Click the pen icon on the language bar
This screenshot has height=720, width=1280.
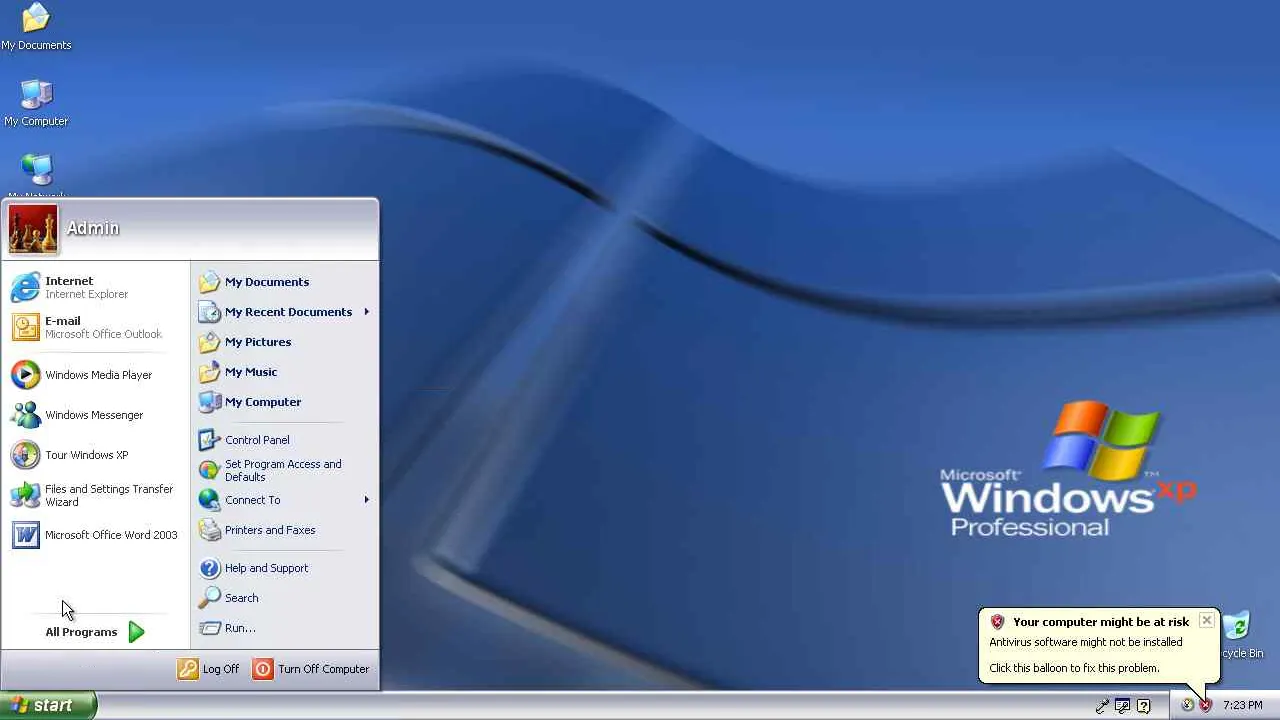click(1102, 706)
